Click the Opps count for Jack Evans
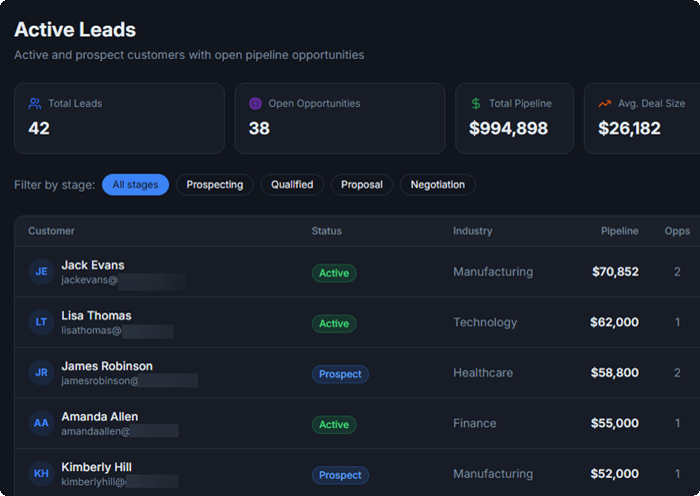The width and height of the screenshot is (700, 496). pos(677,271)
